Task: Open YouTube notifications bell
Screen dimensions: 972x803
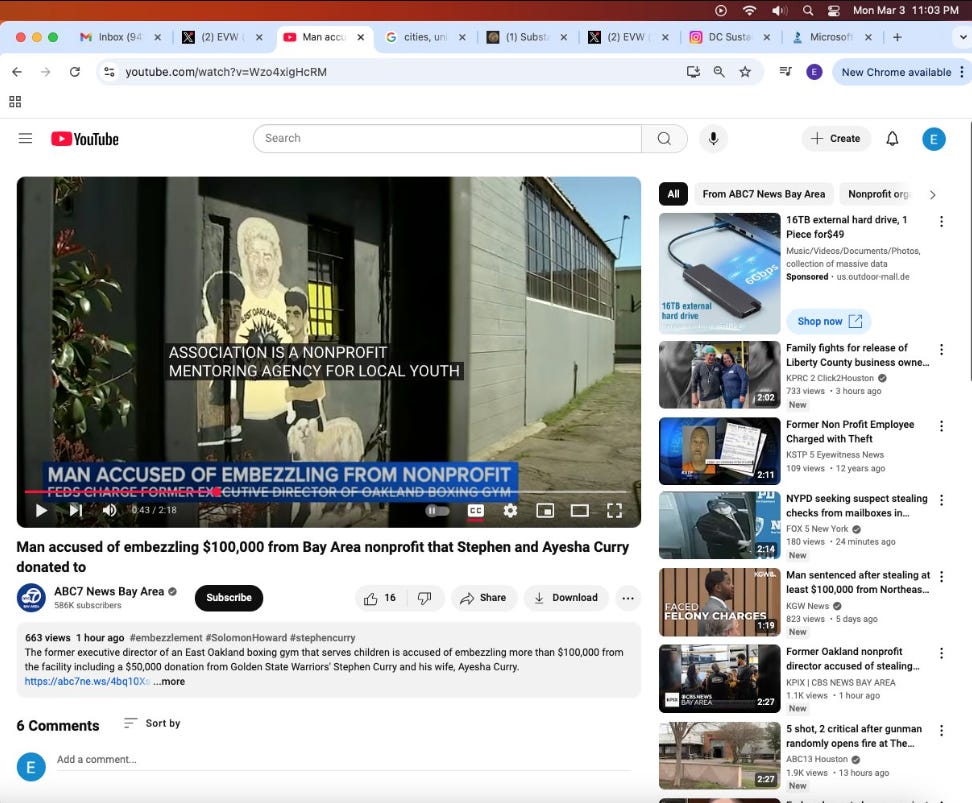Action: pos(892,138)
